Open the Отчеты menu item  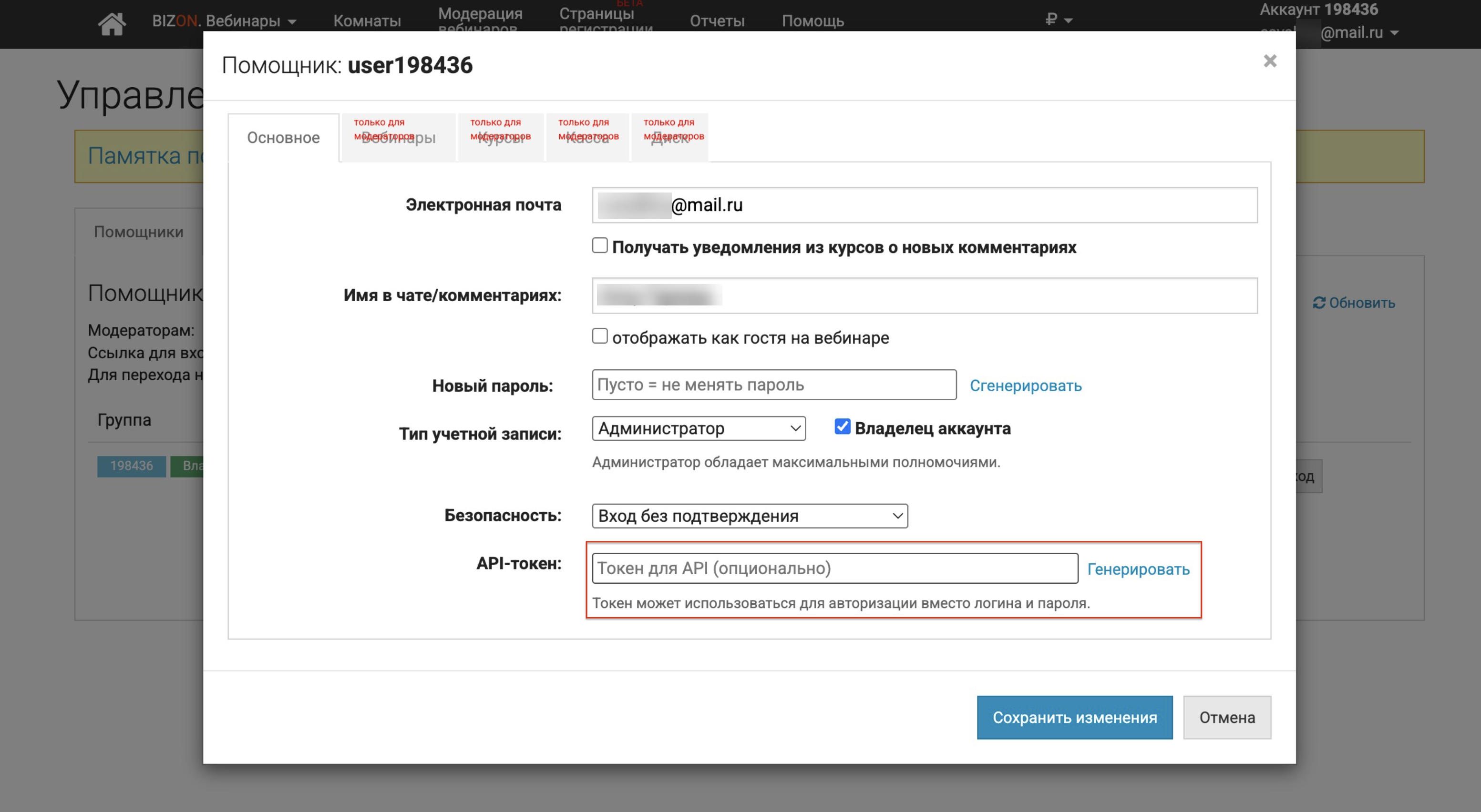tap(717, 21)
